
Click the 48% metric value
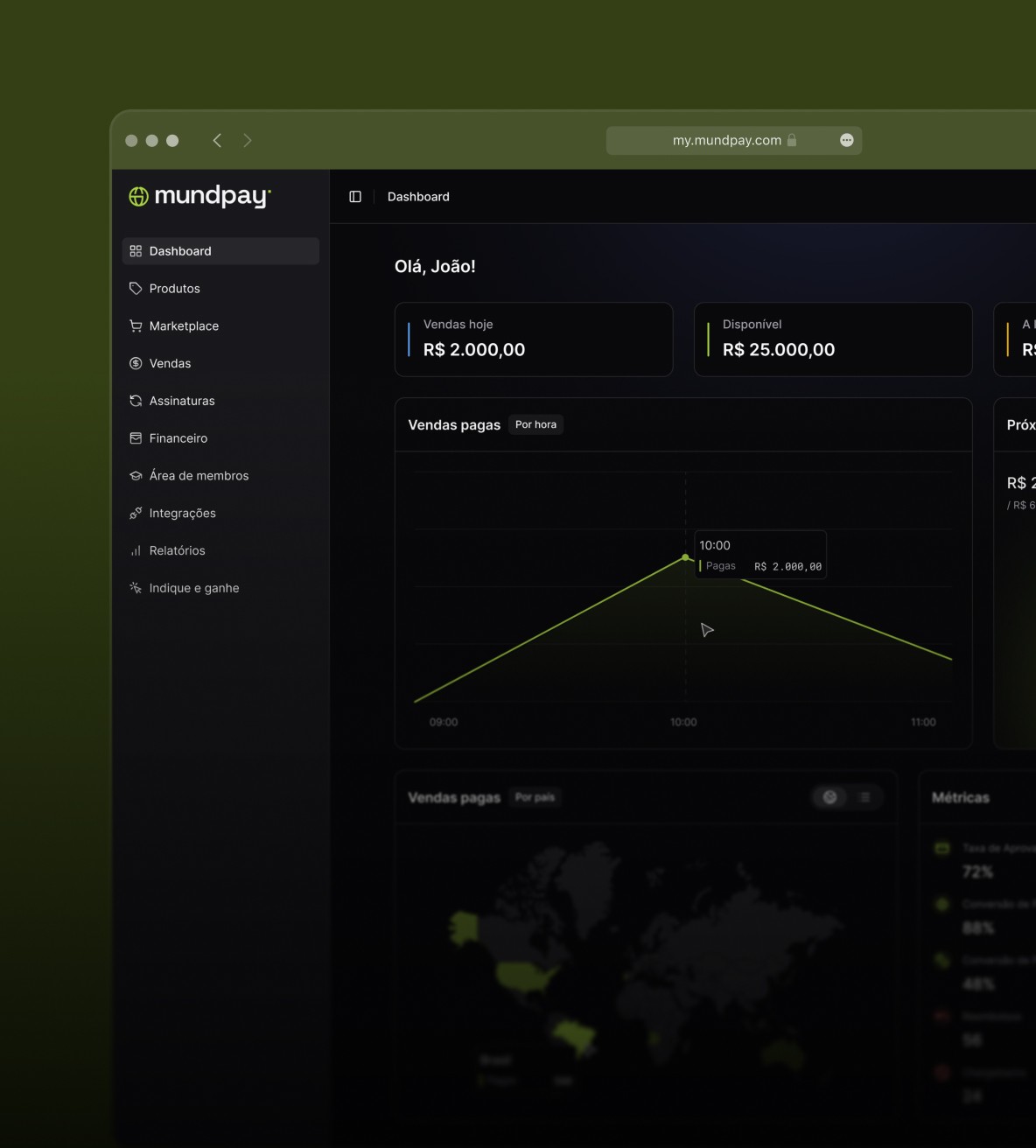pyautogui.click(x=978, y=984)
